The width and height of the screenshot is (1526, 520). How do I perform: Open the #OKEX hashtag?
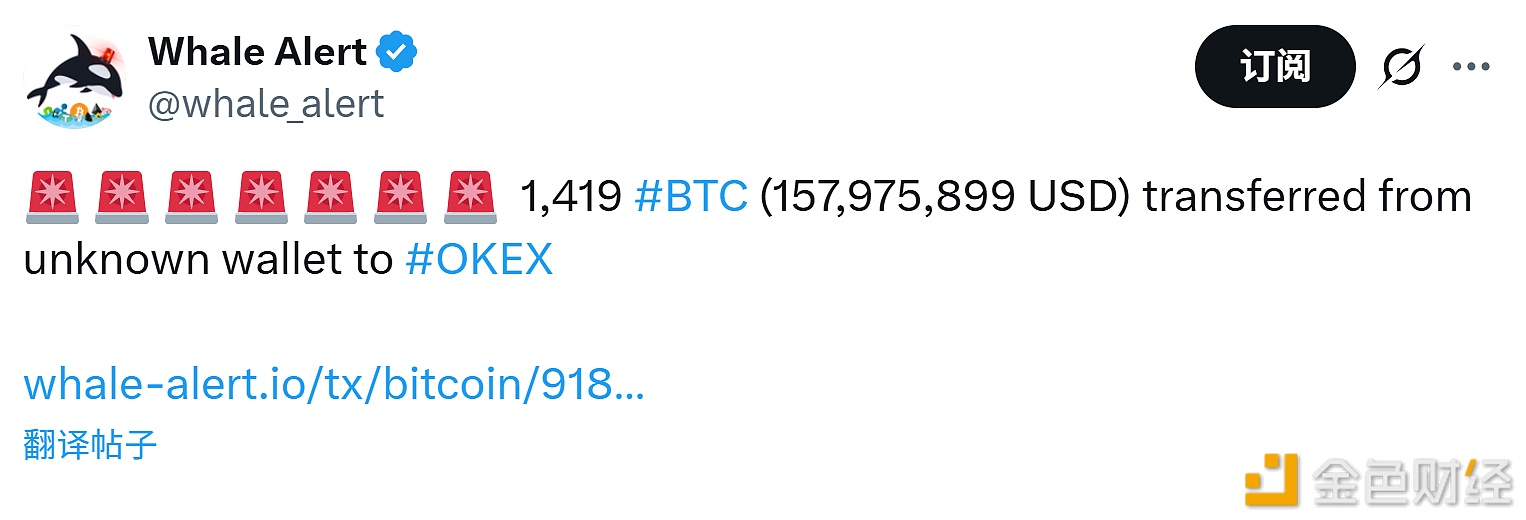click(479, 260)
